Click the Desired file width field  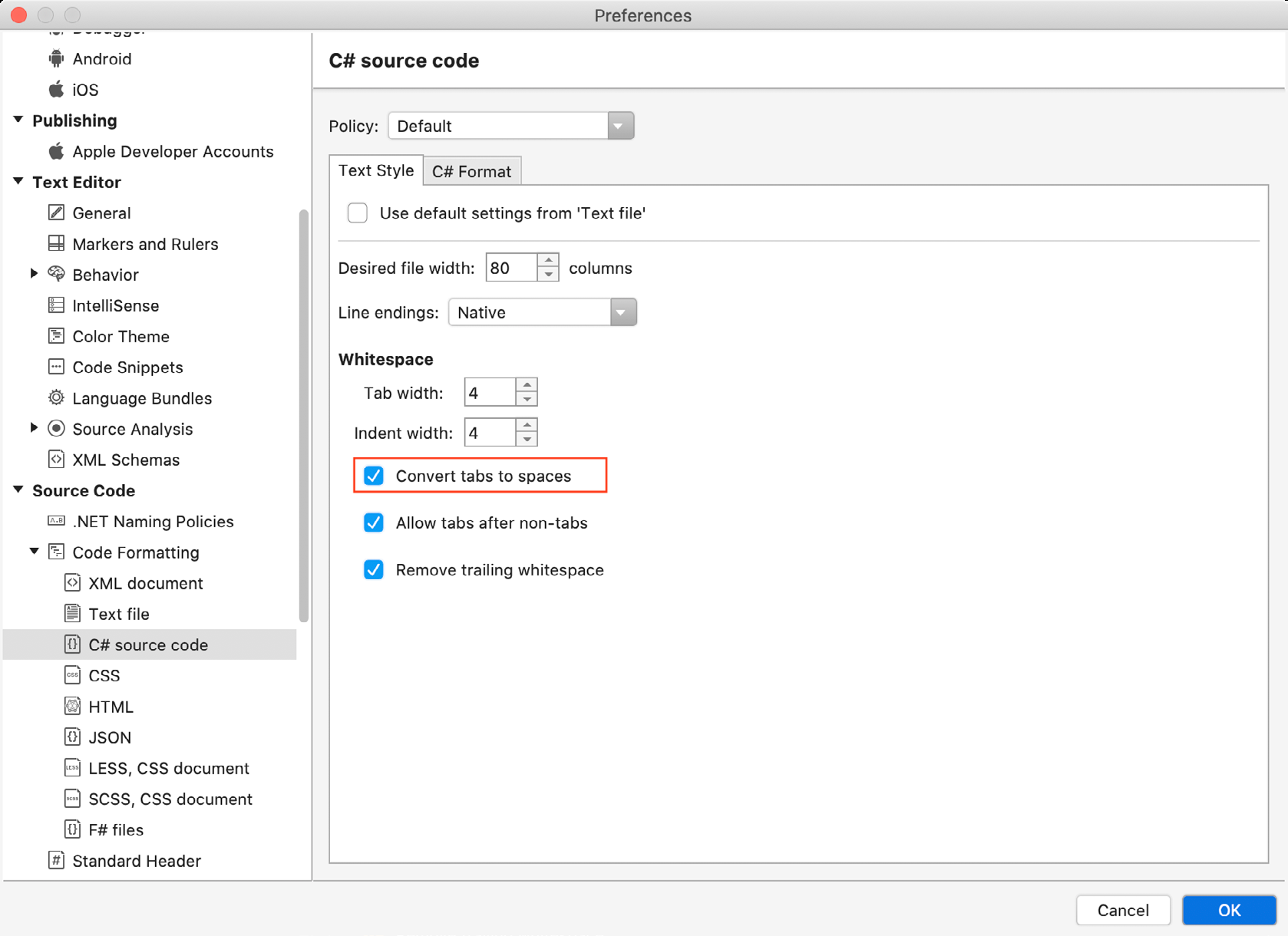click(x=512, y=268)
